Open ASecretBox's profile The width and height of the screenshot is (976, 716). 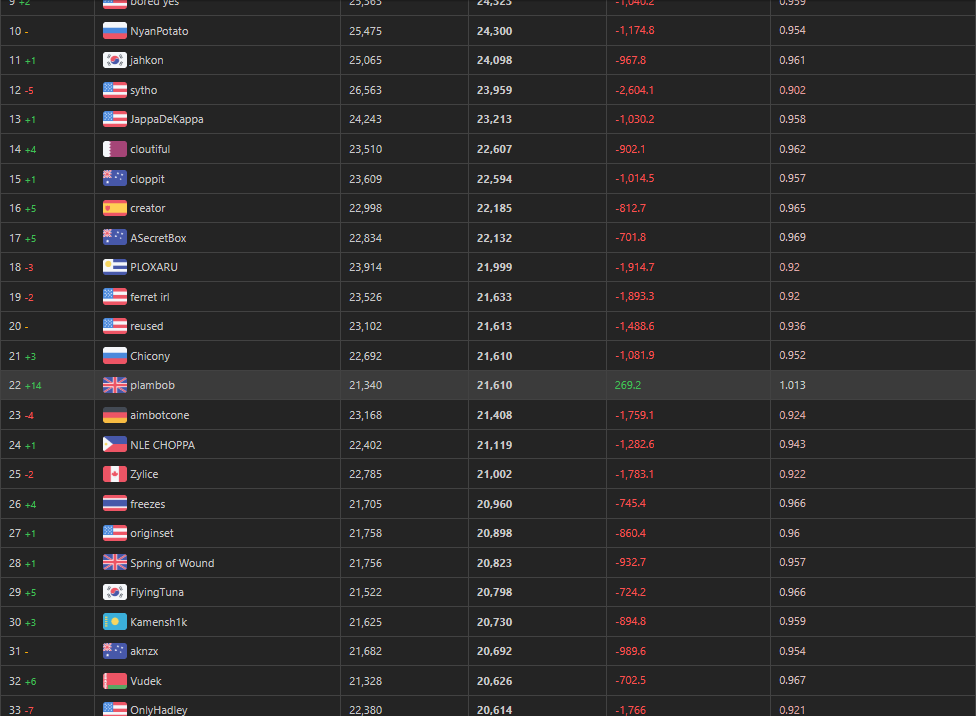[158, 238]
